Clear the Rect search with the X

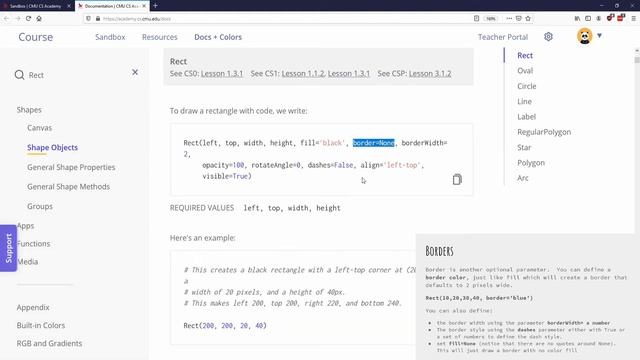pos(135,72)
